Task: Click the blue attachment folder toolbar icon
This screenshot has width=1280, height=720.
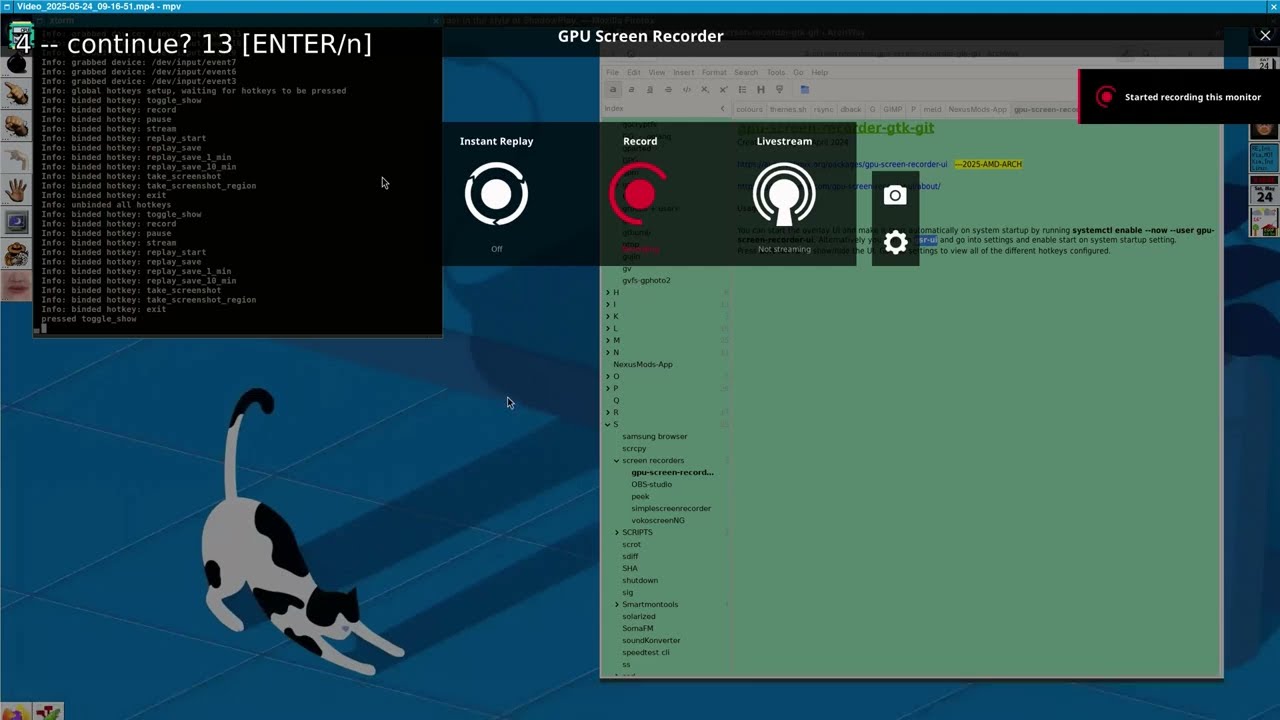Action: (804, 89)
